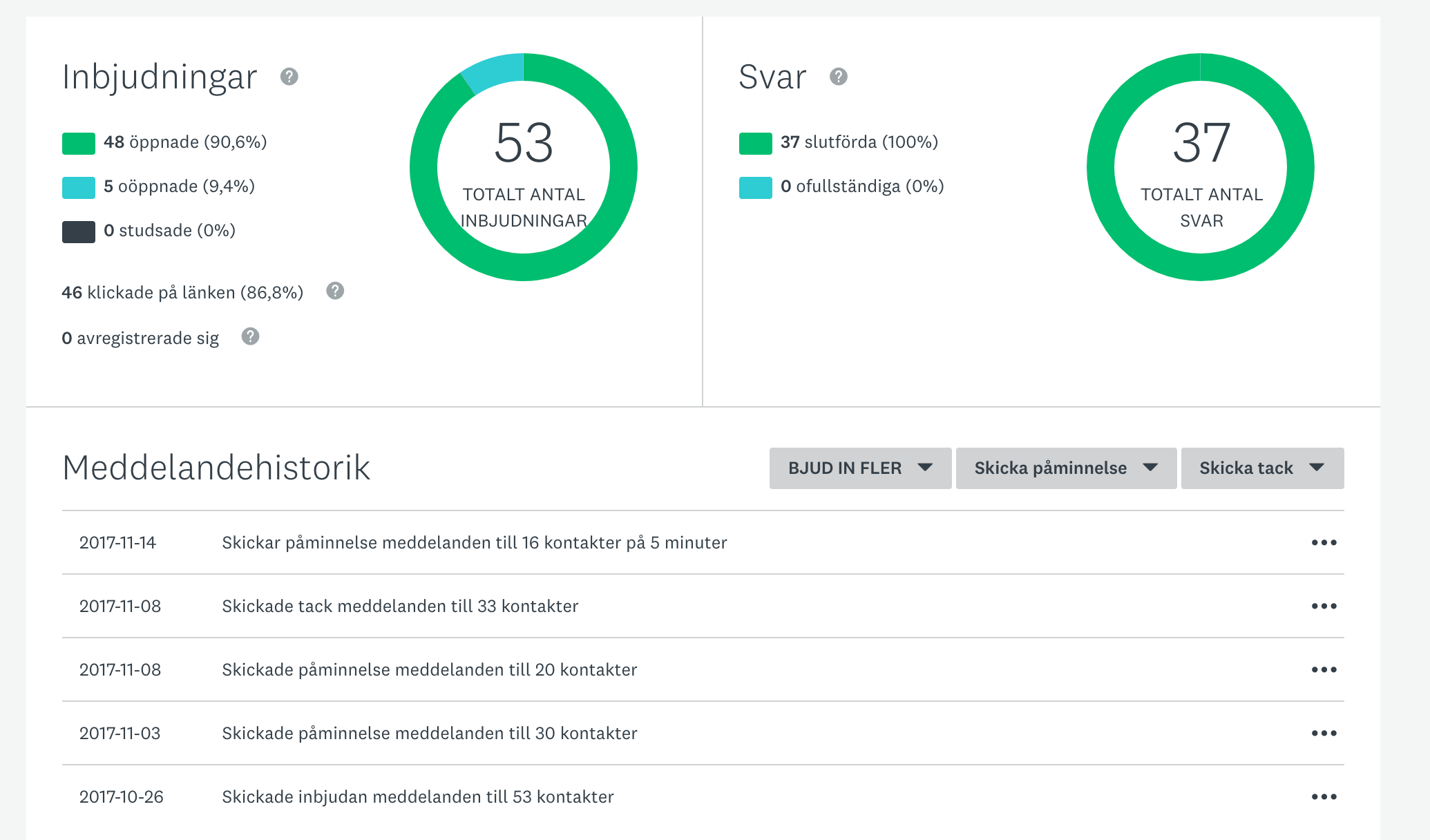Click '37 slutförda (100%)' text
The width and height of the screenshot is (1430, 840).
click(859, 142)
